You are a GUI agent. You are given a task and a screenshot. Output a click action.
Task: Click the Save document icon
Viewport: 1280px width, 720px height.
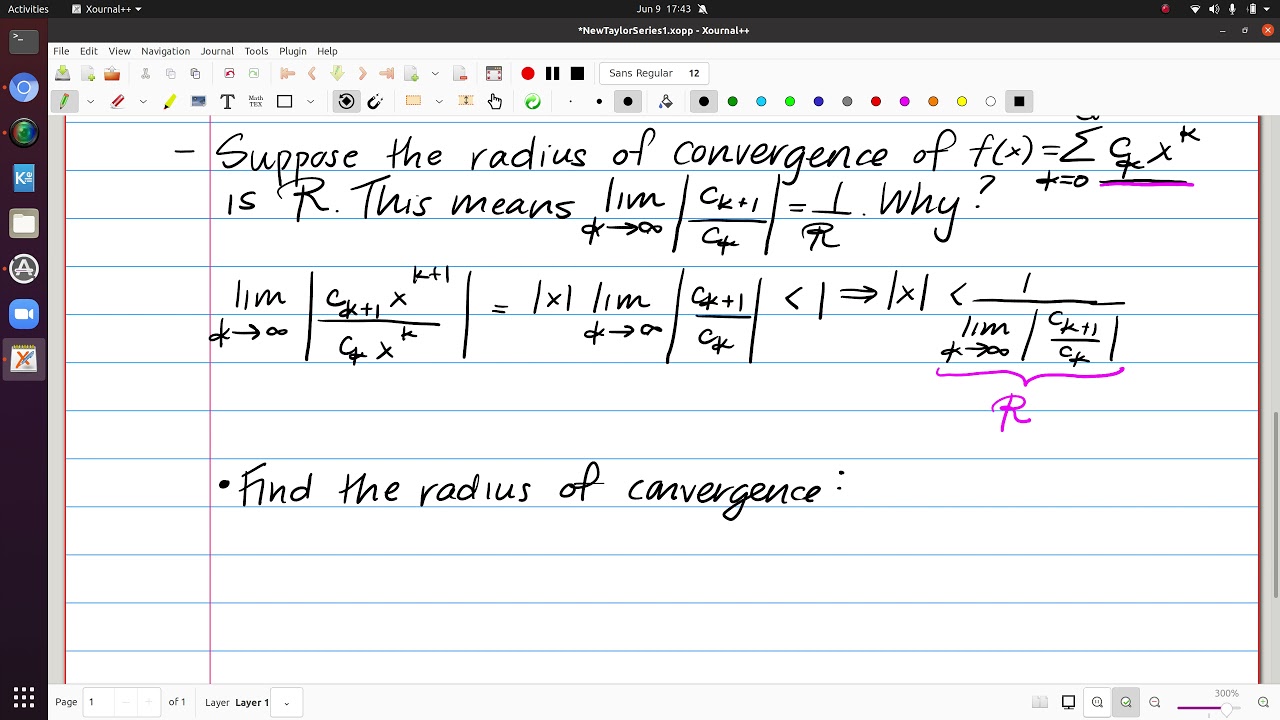pos(63,73)
